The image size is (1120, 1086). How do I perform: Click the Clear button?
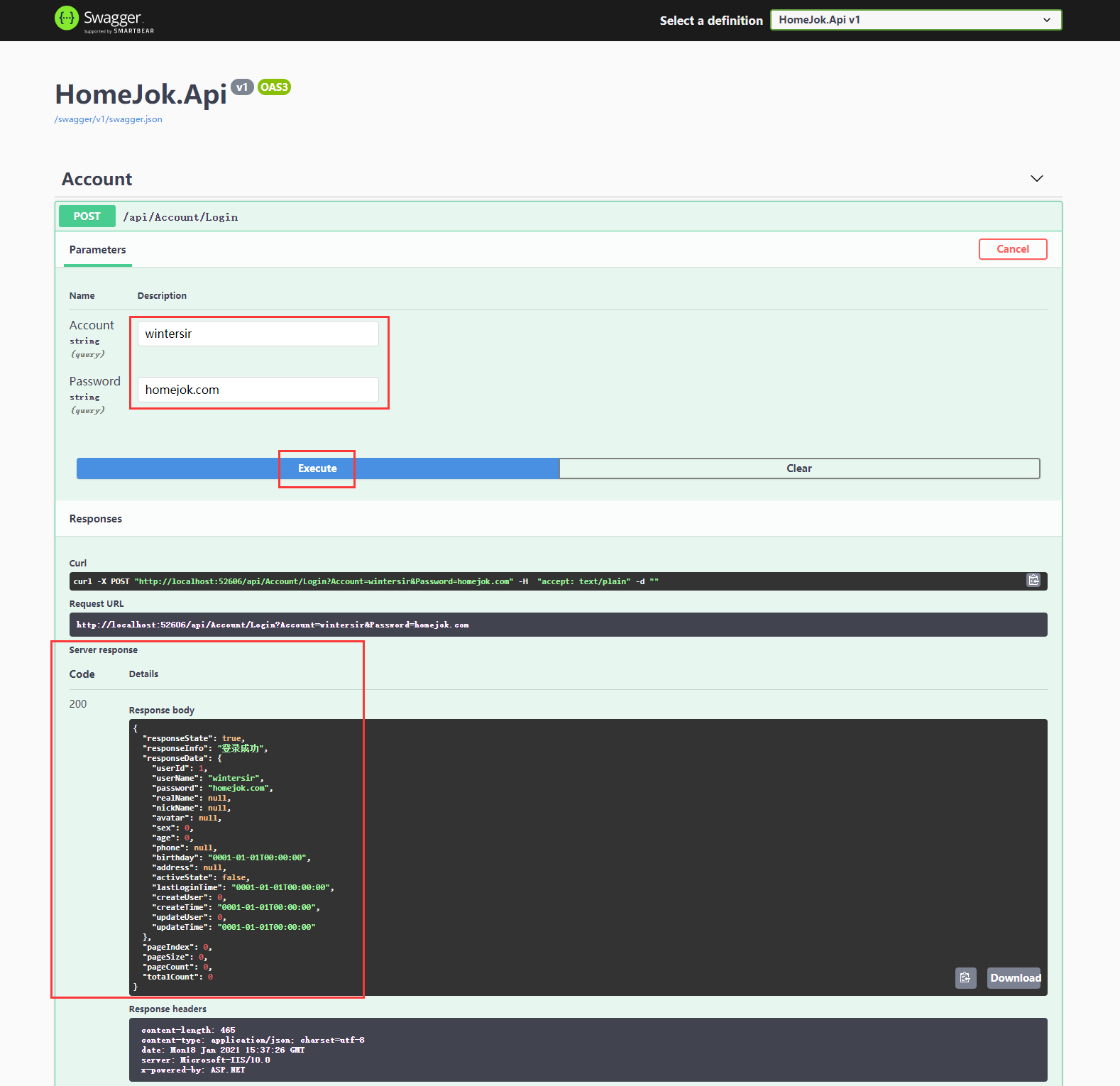point(799,468)
